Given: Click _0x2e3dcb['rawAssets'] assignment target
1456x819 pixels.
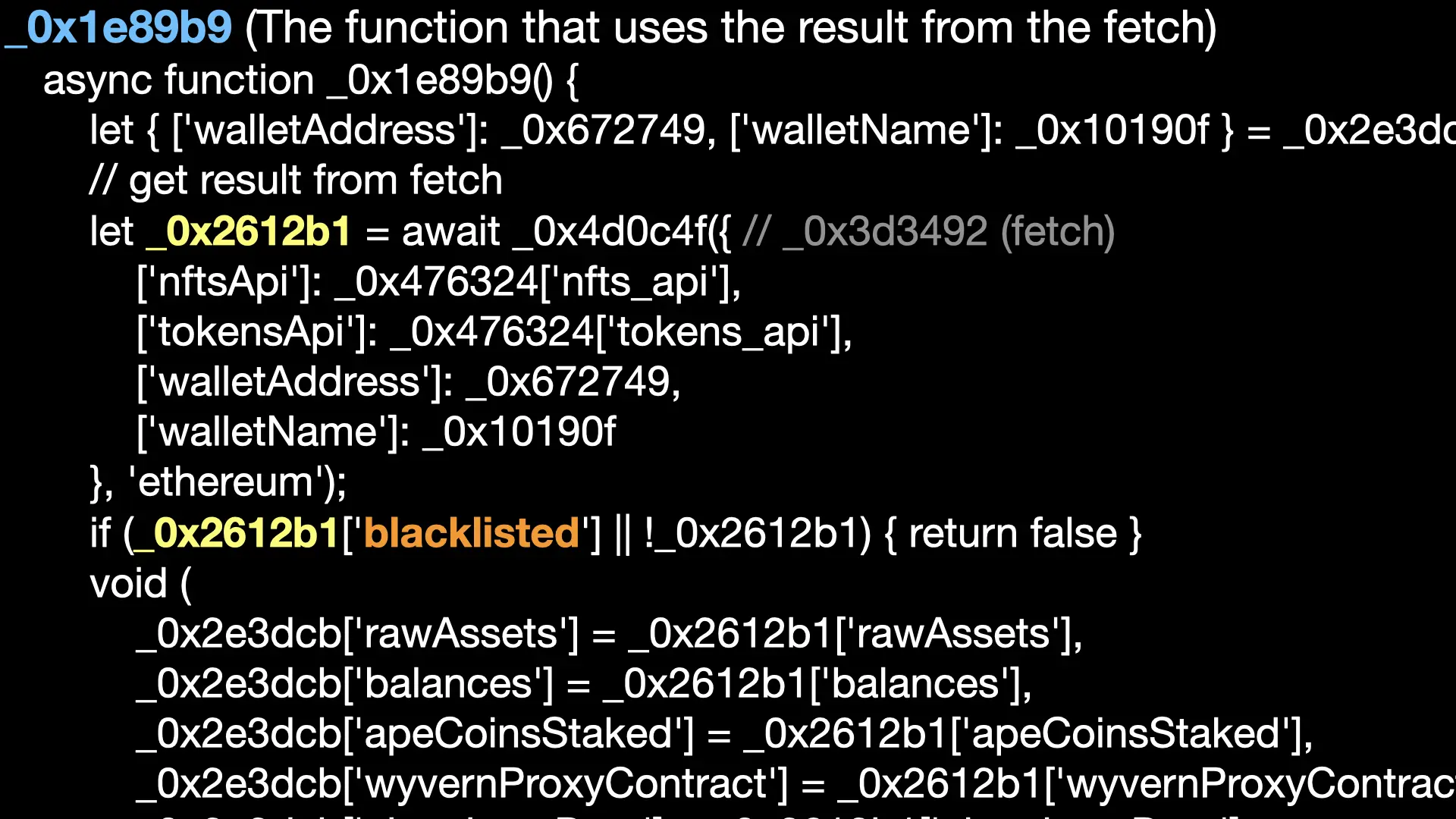Looking at the screenshot, I should pyautogui.click(x=356, y=634).
